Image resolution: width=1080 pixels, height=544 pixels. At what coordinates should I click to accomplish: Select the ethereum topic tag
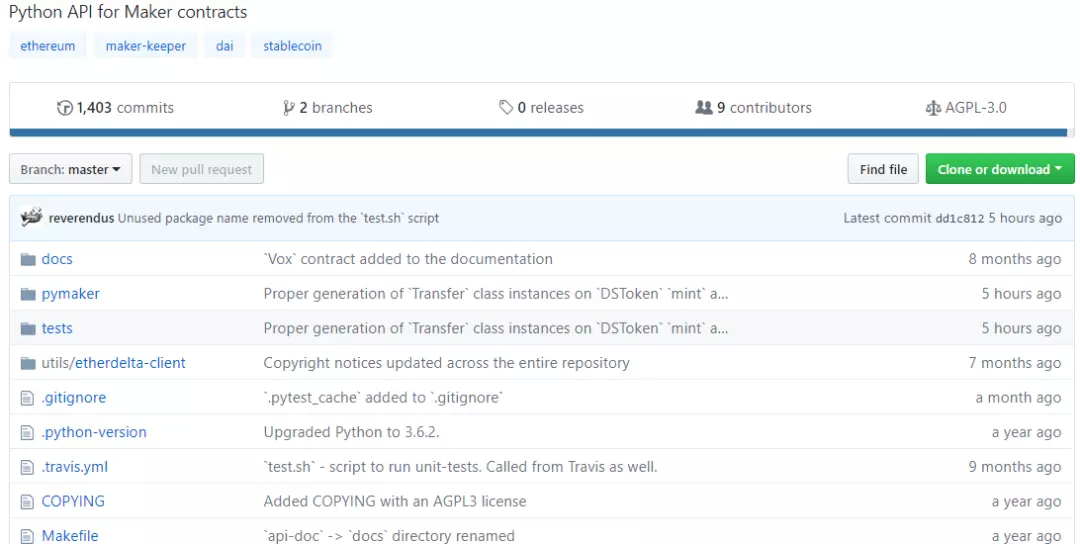click(48, 46)
